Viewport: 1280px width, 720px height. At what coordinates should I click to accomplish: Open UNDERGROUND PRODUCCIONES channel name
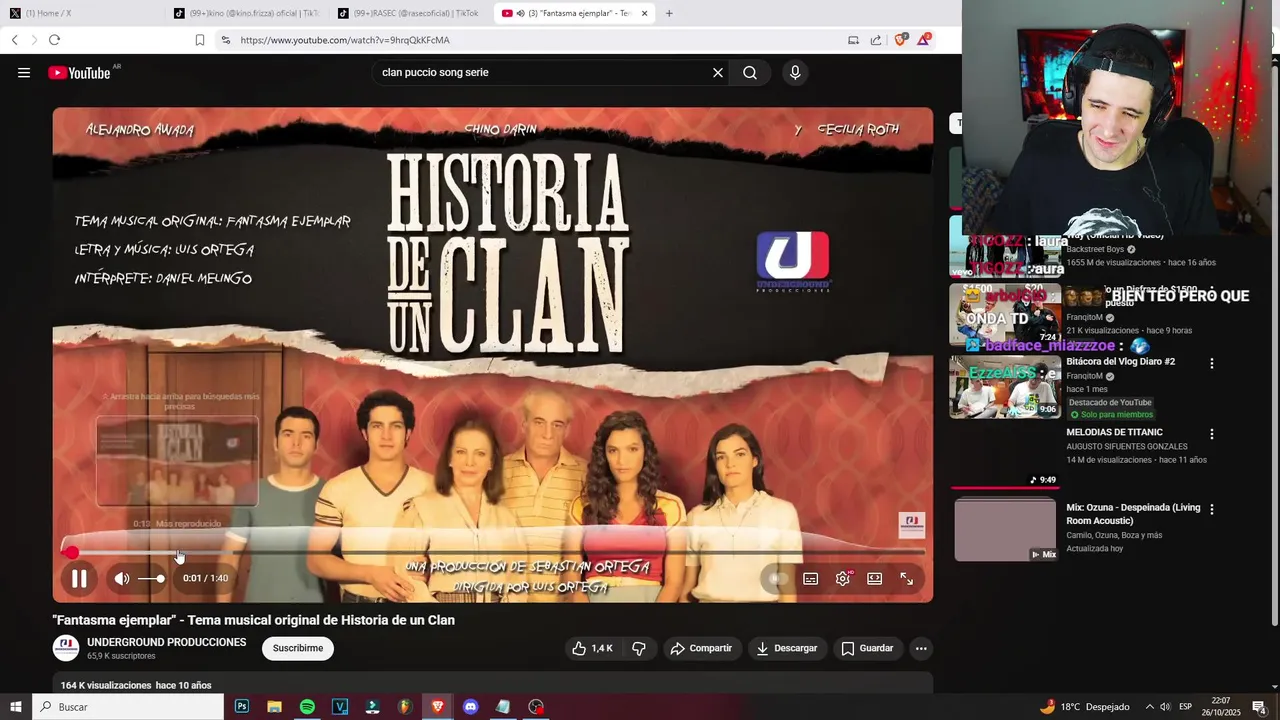(166, 642)
